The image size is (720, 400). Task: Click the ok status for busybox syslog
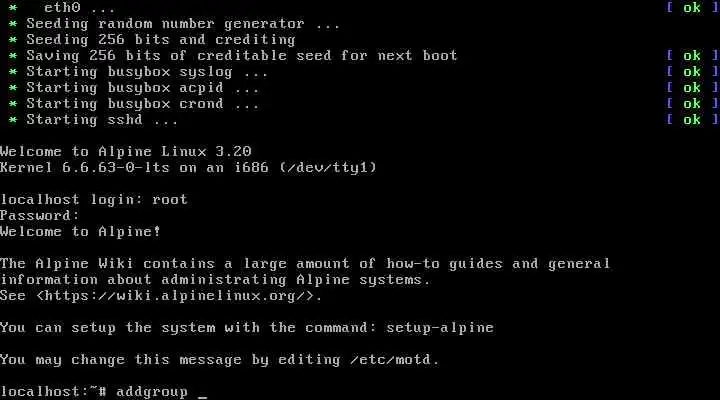(692, 72)
